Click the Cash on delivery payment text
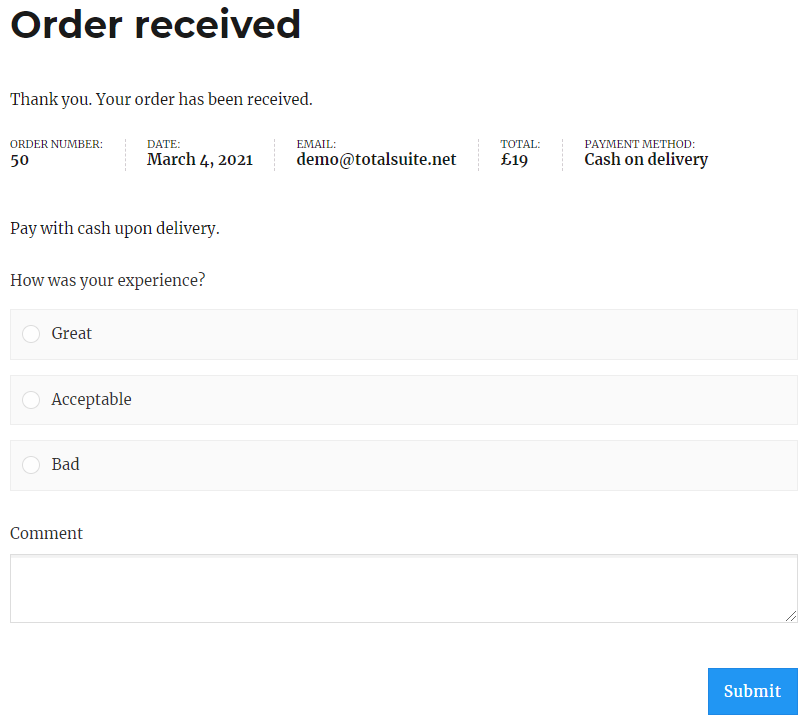 646,159
